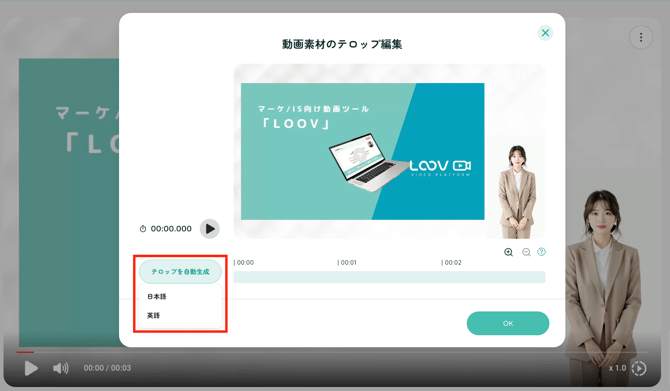This screenshot has height=391, width=670.
Task: Confirm with the OK button
Action: pos(508,323)
